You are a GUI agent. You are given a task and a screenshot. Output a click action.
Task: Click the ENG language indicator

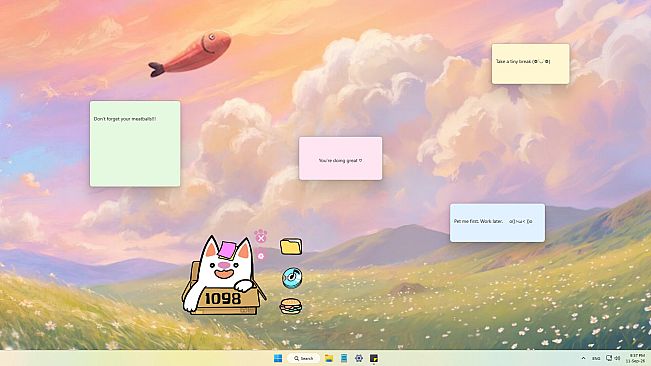point(596,358)
